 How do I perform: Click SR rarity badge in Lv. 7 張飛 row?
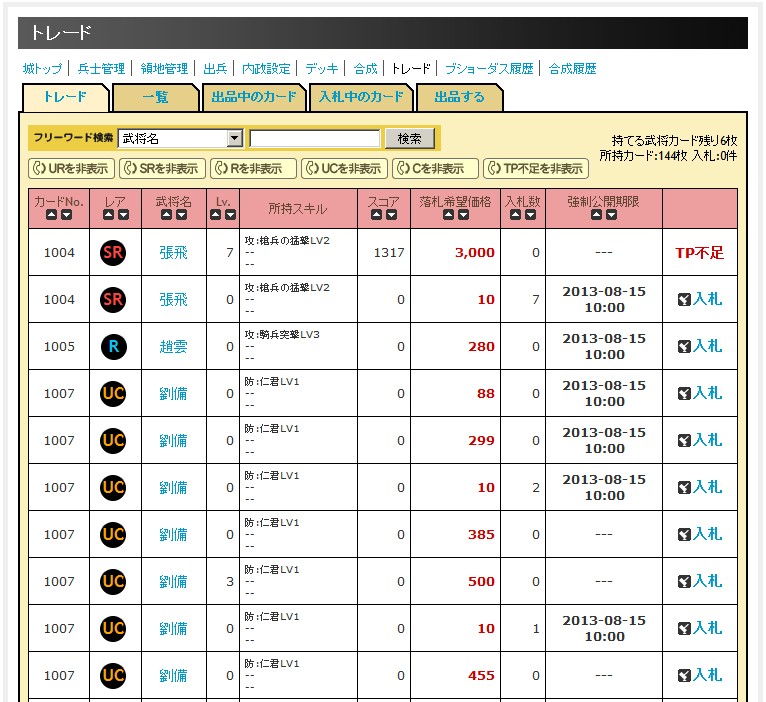coord(113,253)
